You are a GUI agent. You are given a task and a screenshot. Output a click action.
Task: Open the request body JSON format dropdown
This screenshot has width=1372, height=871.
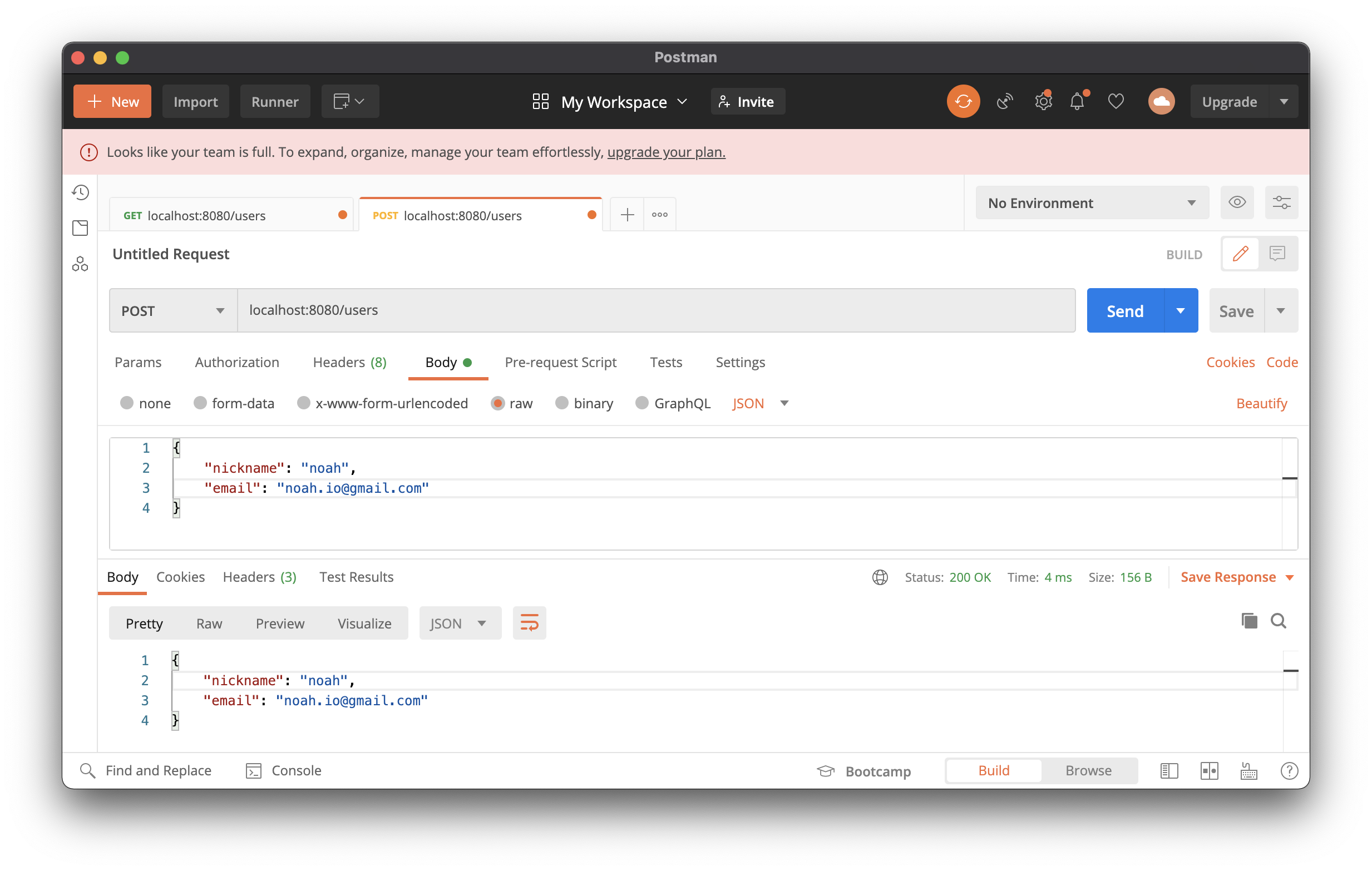tap(760, 403)
